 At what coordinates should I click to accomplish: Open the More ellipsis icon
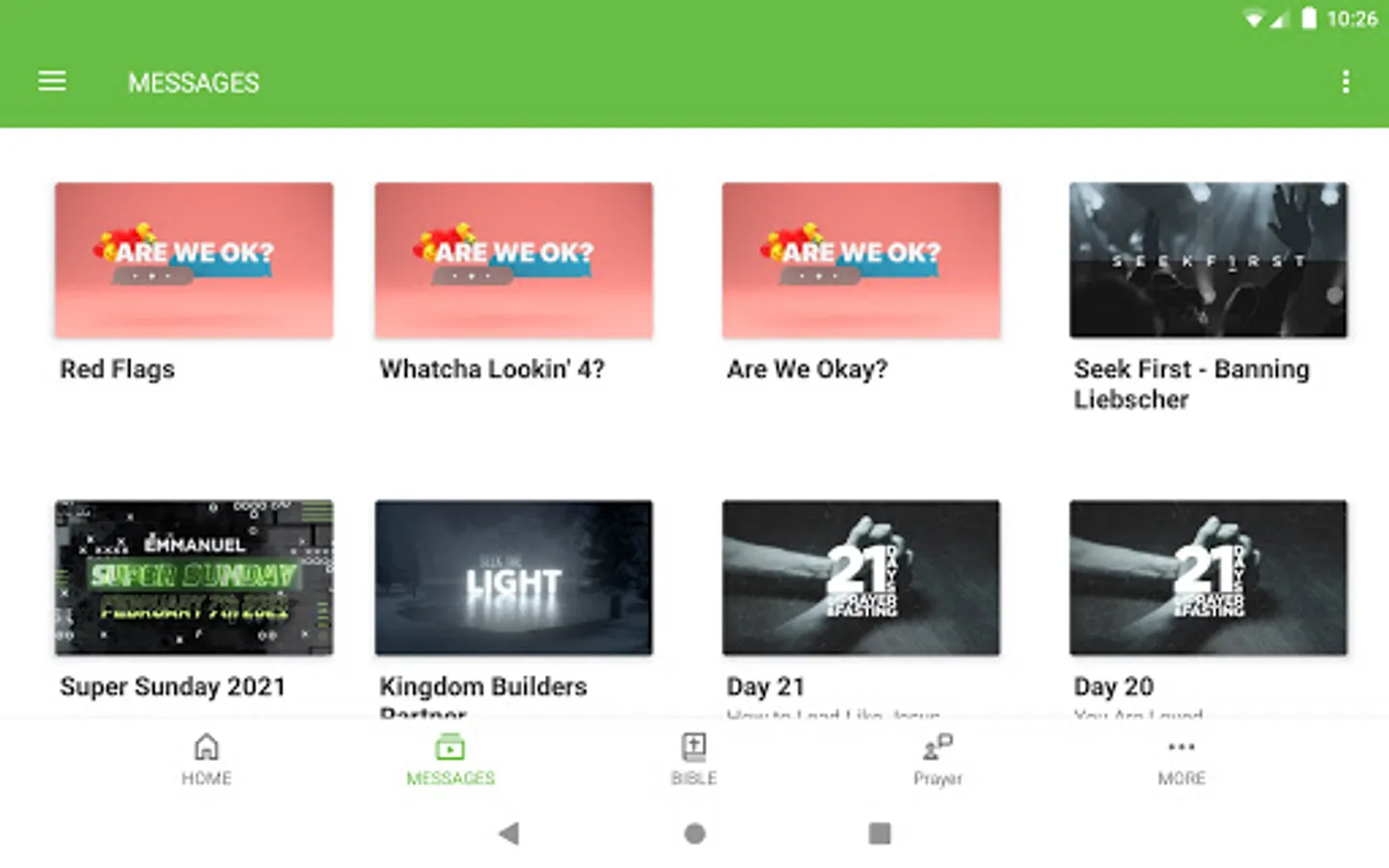(1182, 746)
